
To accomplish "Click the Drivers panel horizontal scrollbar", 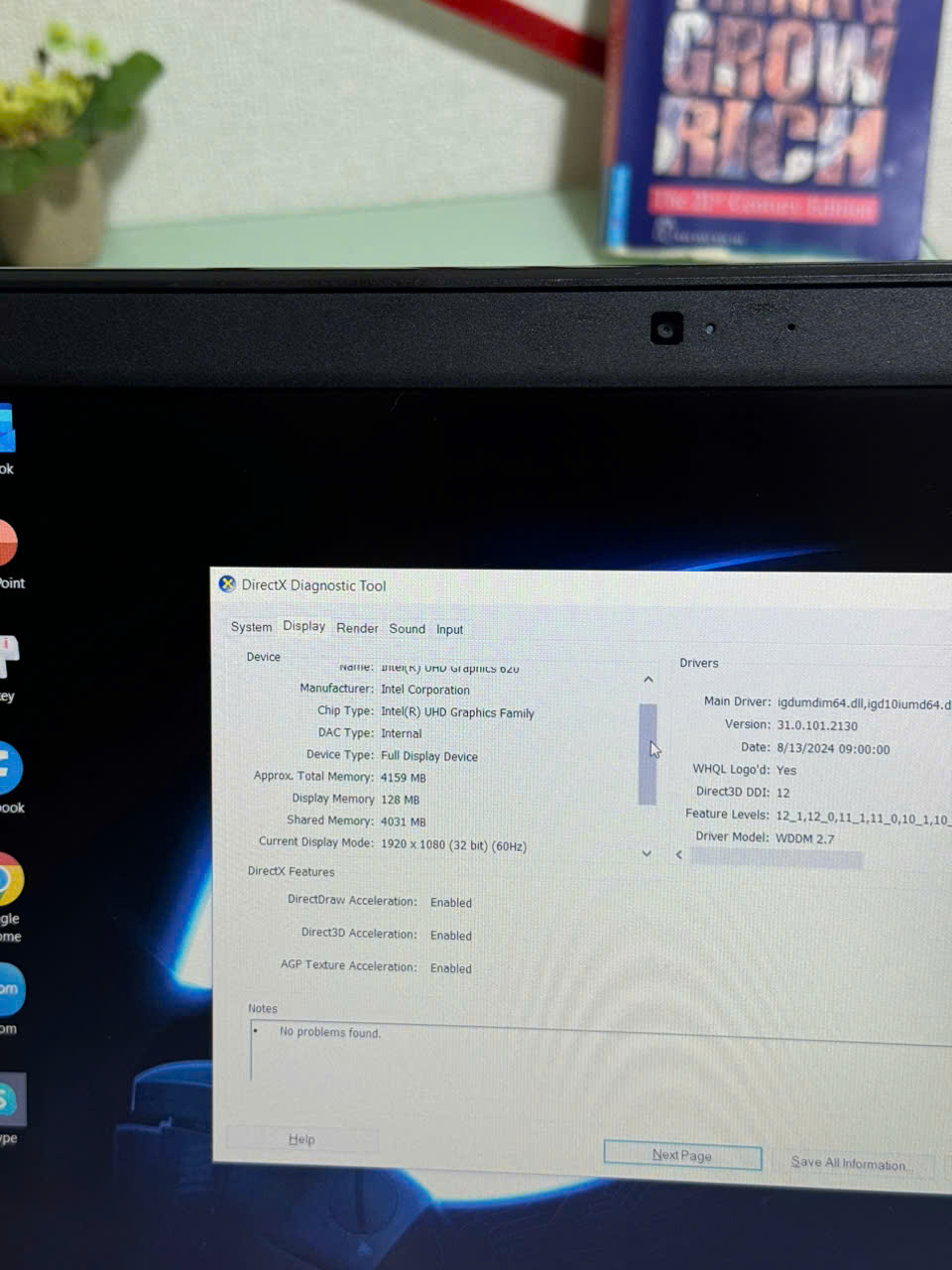I will (775, 858).
